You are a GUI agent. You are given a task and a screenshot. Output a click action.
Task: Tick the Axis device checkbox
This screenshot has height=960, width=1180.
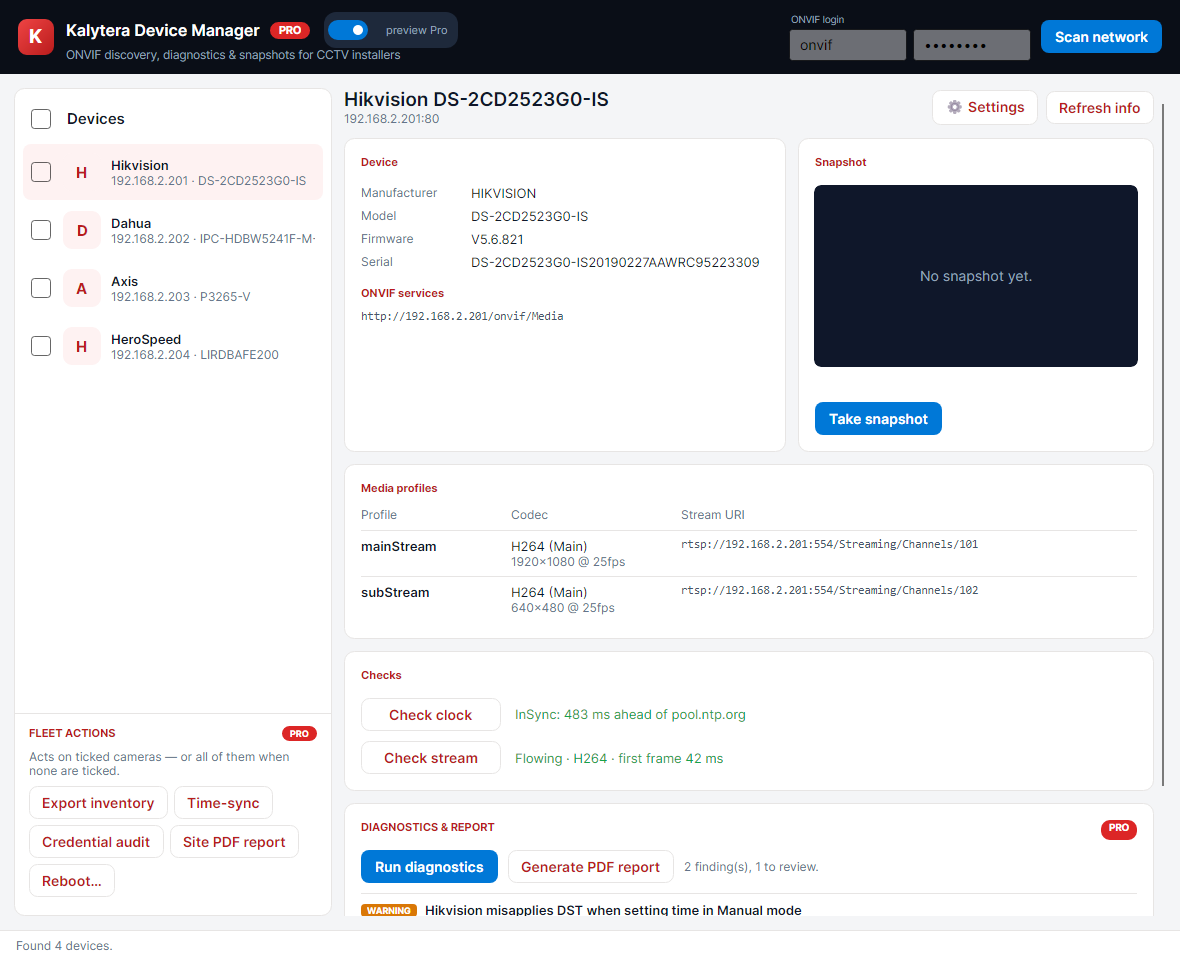pyautogui.click(x=41, y=288)
